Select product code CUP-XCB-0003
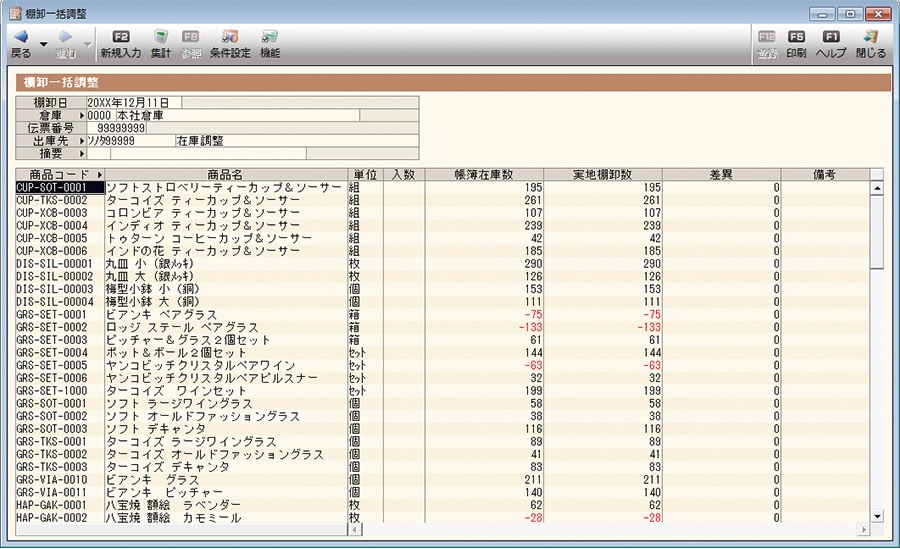 point(52,213)
